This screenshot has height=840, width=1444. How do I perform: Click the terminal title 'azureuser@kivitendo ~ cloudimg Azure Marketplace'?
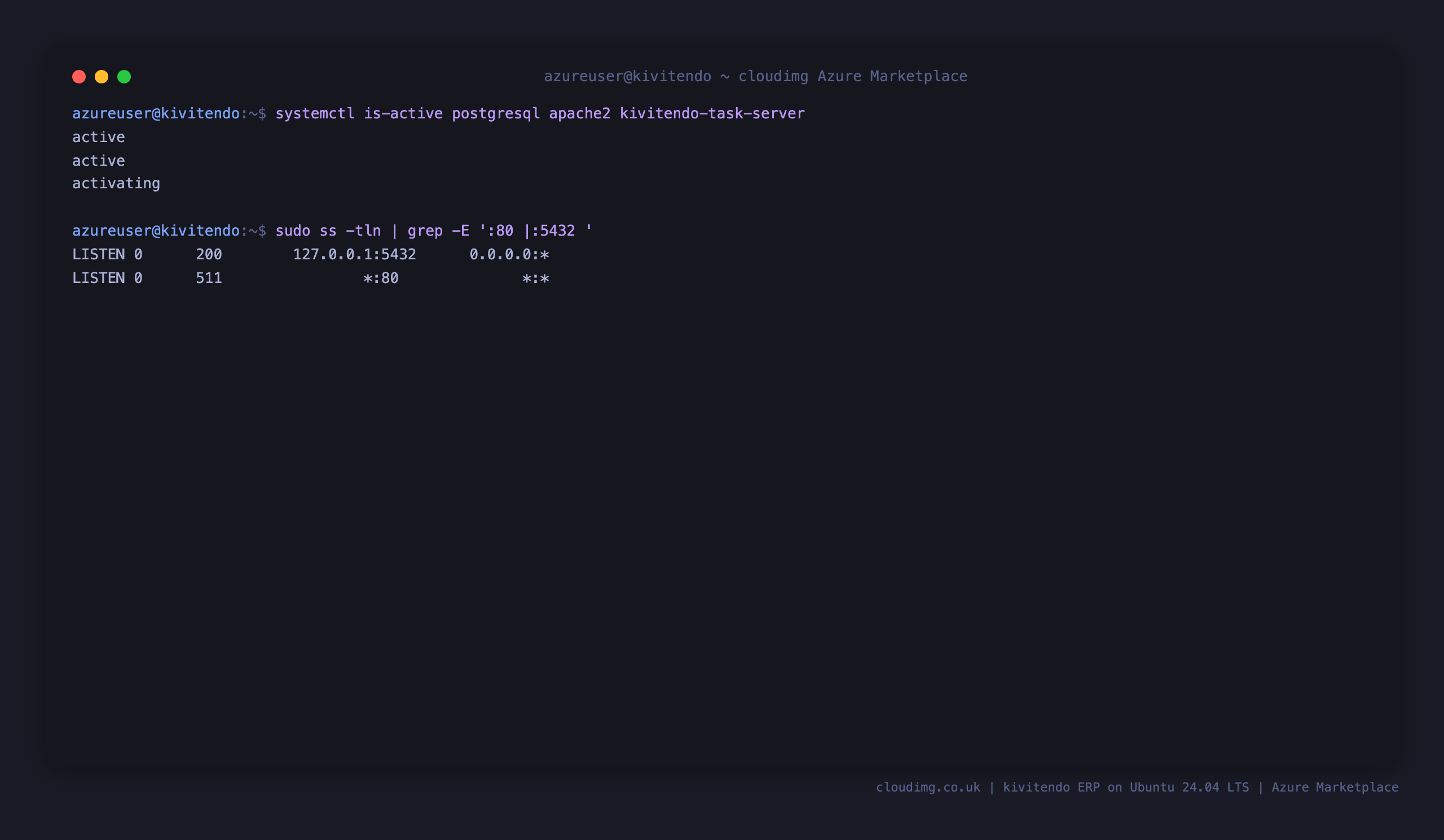[x=755, y=76]
